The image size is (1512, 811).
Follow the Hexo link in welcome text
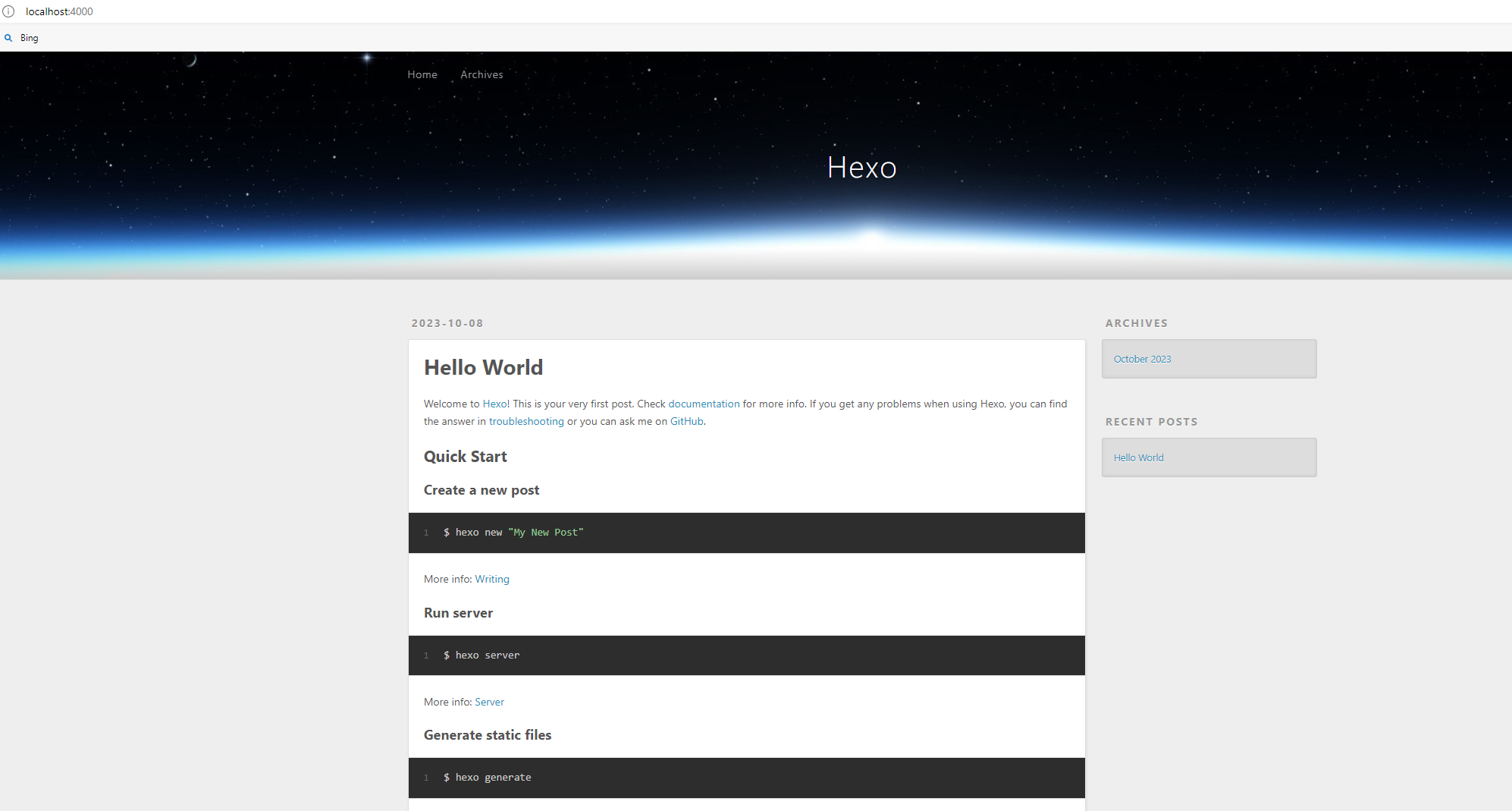coord(494,404)
